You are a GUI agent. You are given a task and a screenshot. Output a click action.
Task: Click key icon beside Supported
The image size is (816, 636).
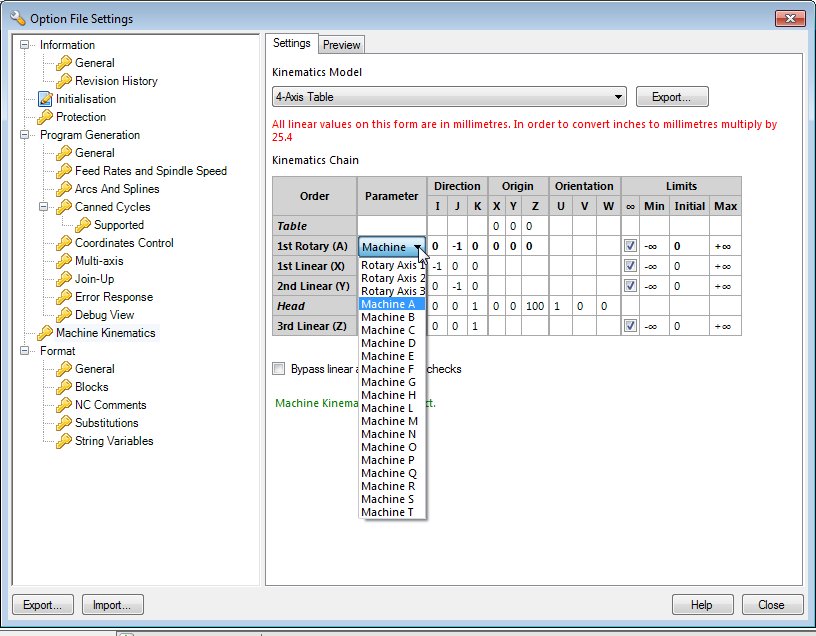point(83,225)
